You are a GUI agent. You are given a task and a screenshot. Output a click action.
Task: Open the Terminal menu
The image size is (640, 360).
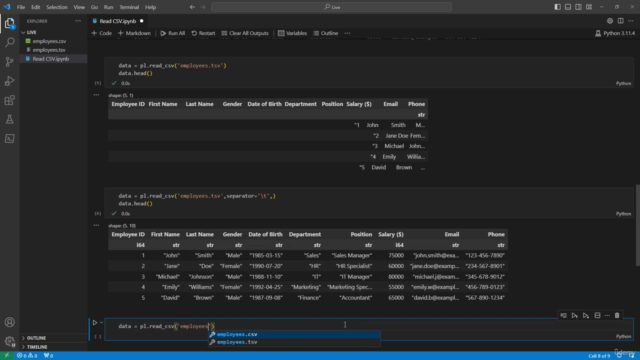click(x=129, y=7)
